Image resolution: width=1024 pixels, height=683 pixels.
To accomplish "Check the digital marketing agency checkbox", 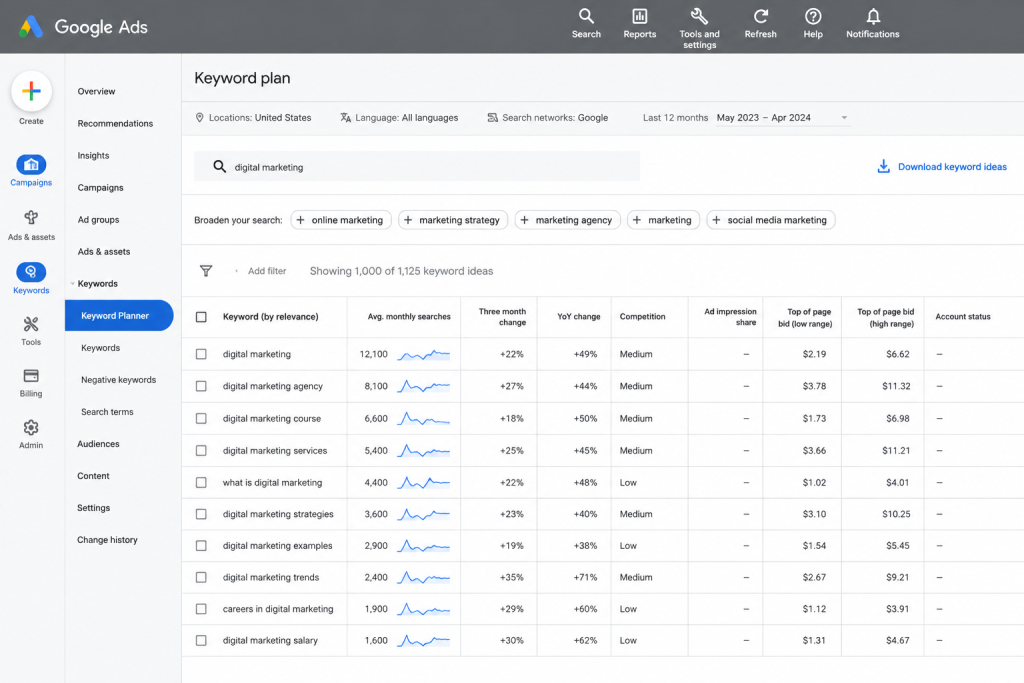I will click(x=201, y=386).
